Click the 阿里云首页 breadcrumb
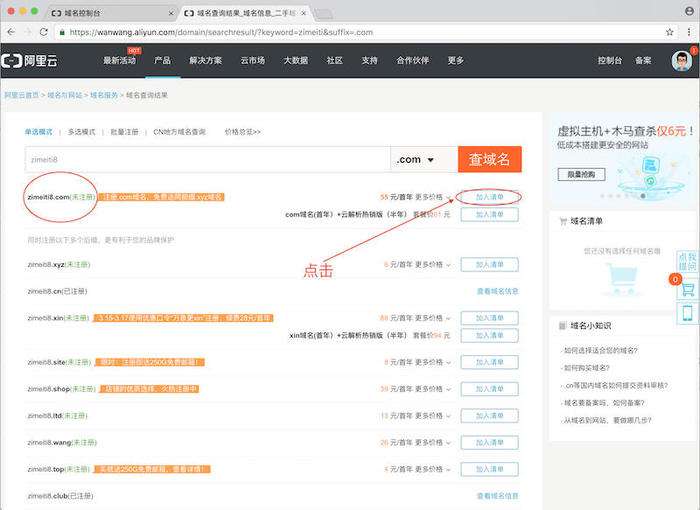Image resolution: width=700 pixels, height=510 pixels. 22,95
